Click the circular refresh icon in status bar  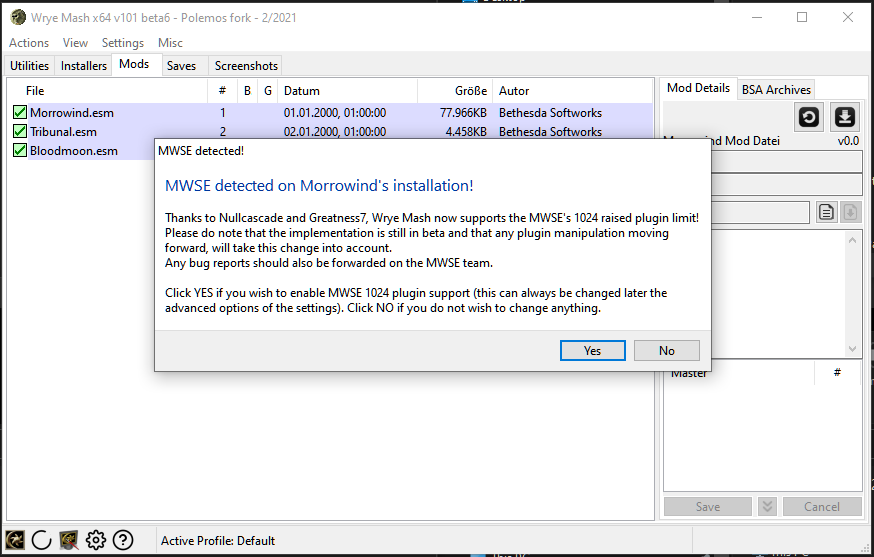pyautogui.click(x=42, y=540)
